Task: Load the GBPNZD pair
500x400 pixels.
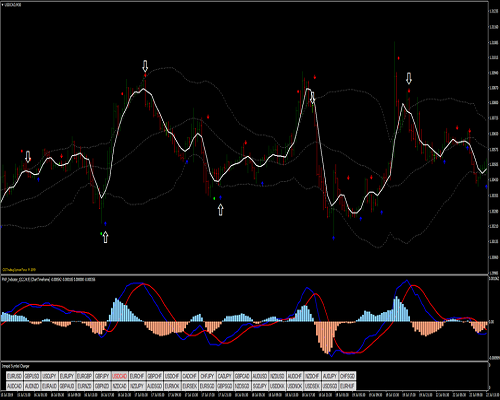Action: click(102, 386)
